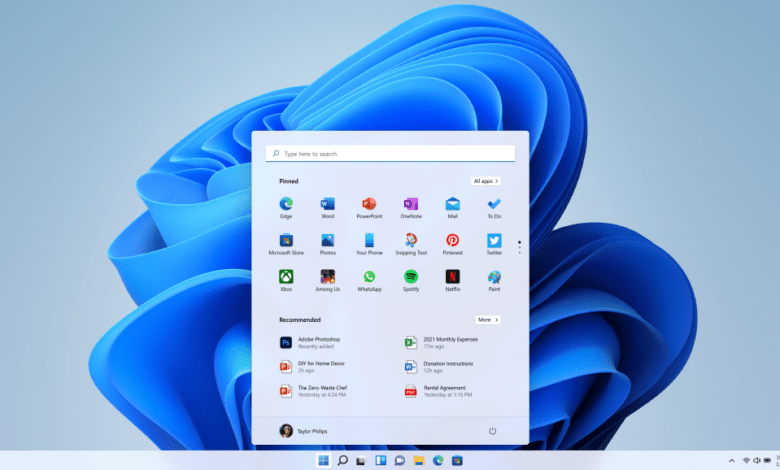780x470 pixels.
Task: Open Microsoft Store from the taskbar
Action: (x=457, y=461)
